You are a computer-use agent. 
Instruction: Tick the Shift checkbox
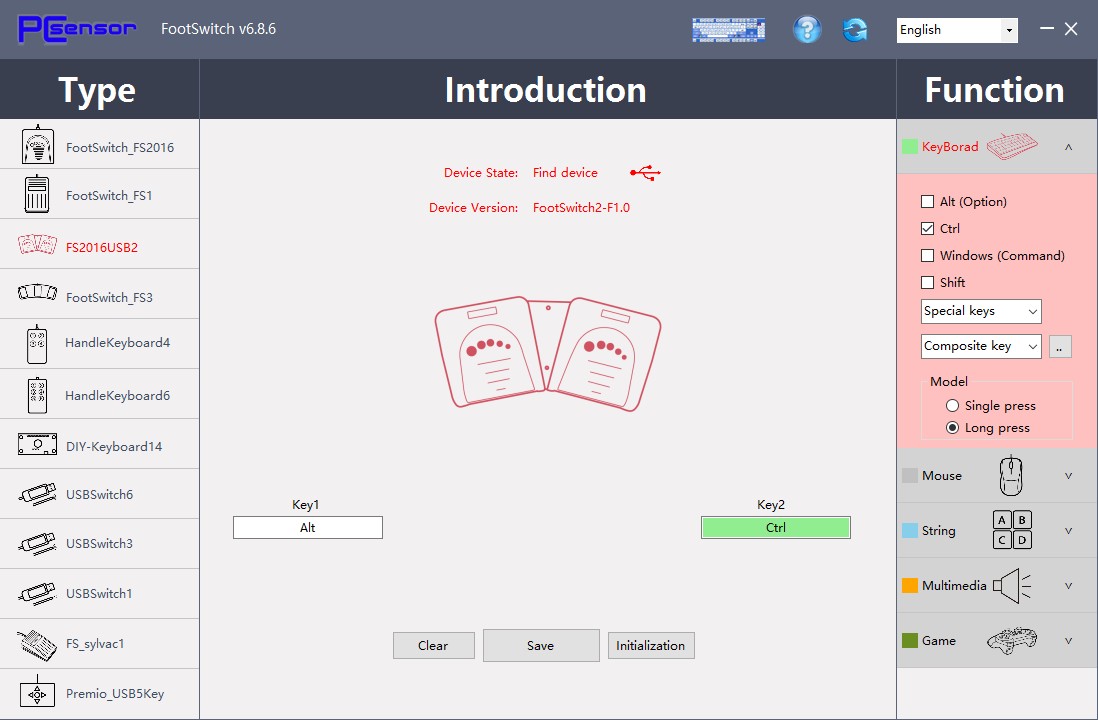pos(928,282)
